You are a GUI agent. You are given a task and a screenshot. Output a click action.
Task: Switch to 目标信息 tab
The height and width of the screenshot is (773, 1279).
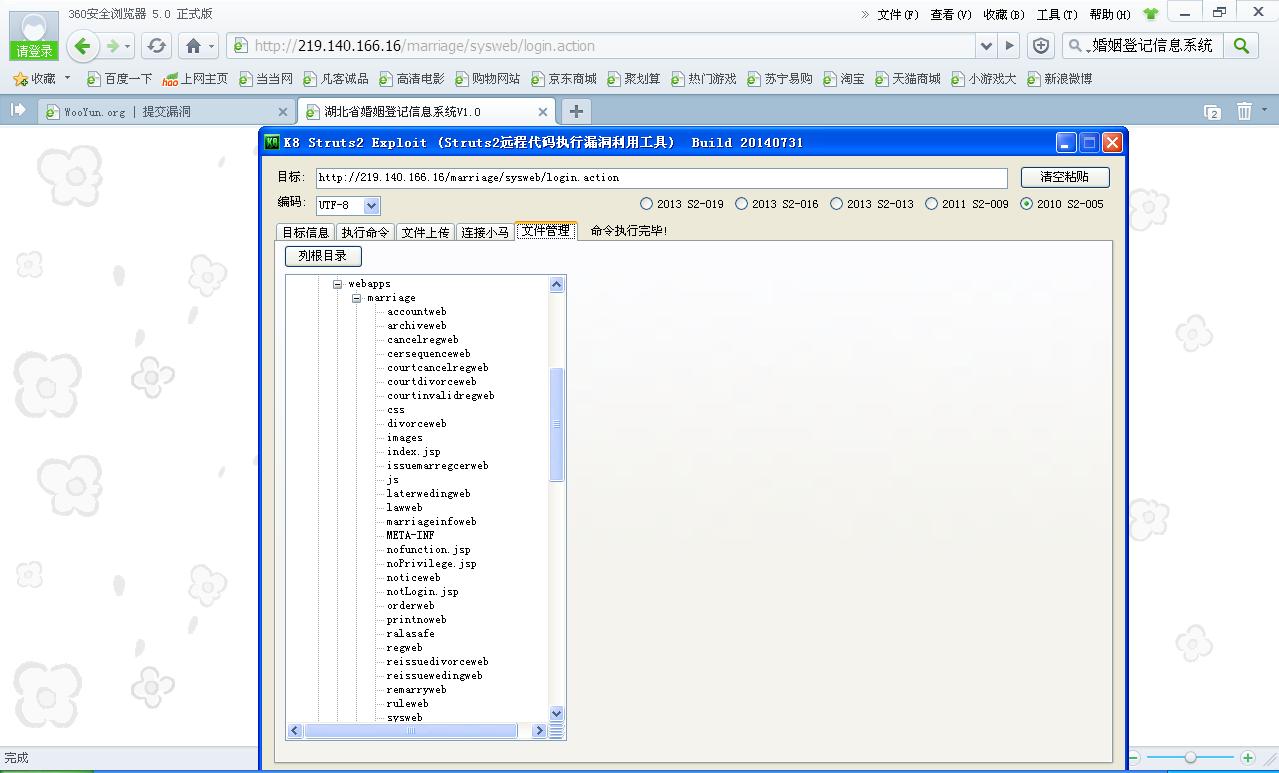[305, 232]
